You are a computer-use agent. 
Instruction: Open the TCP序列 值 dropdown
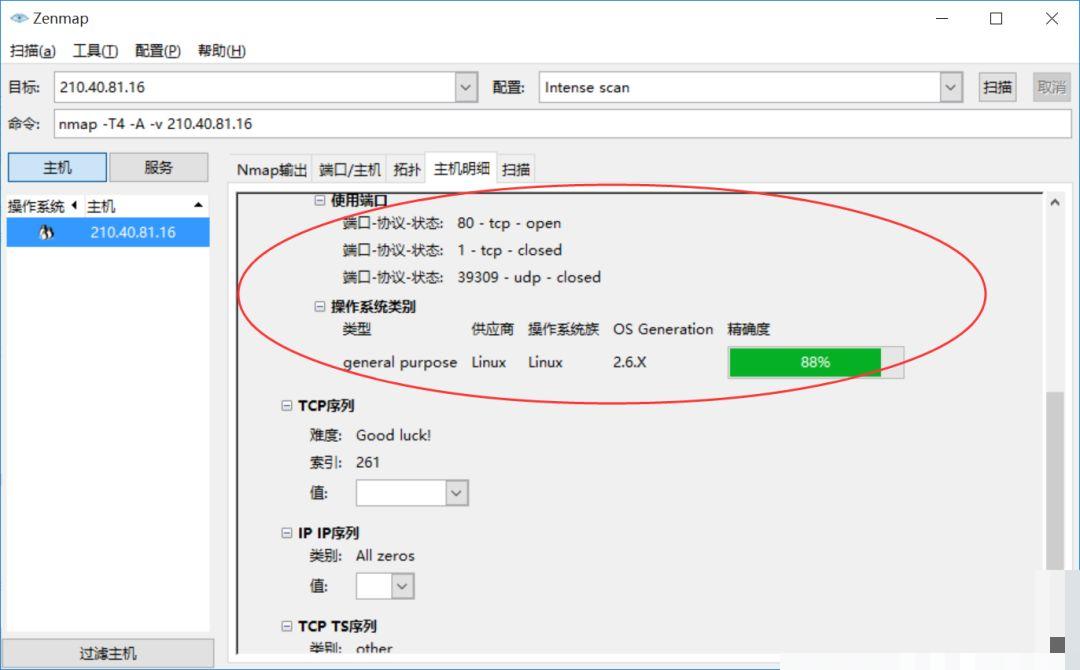[457, 493]
